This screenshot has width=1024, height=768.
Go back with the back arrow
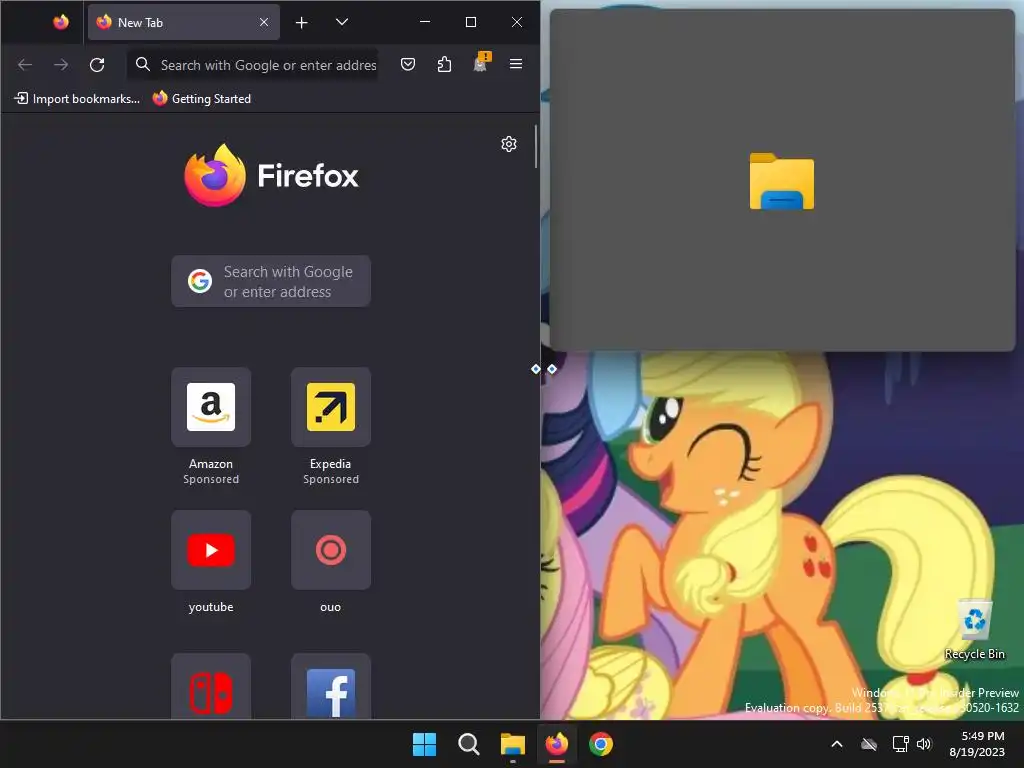click(25, 64)
